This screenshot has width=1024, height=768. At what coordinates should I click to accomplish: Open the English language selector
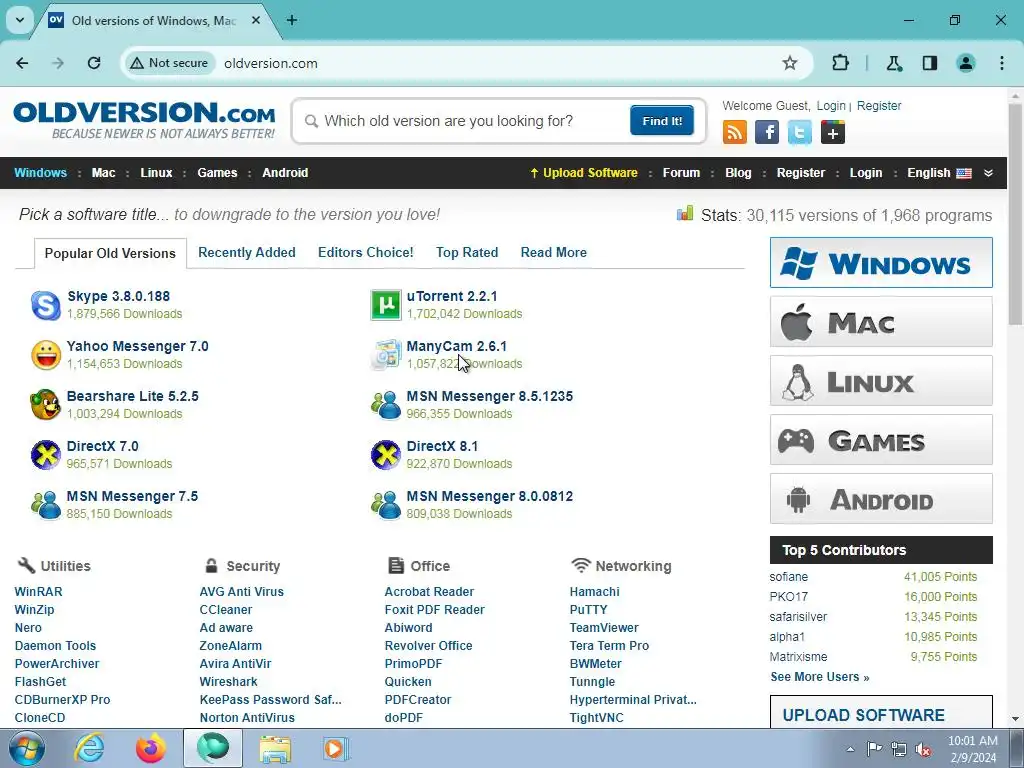tap(939, 173)
